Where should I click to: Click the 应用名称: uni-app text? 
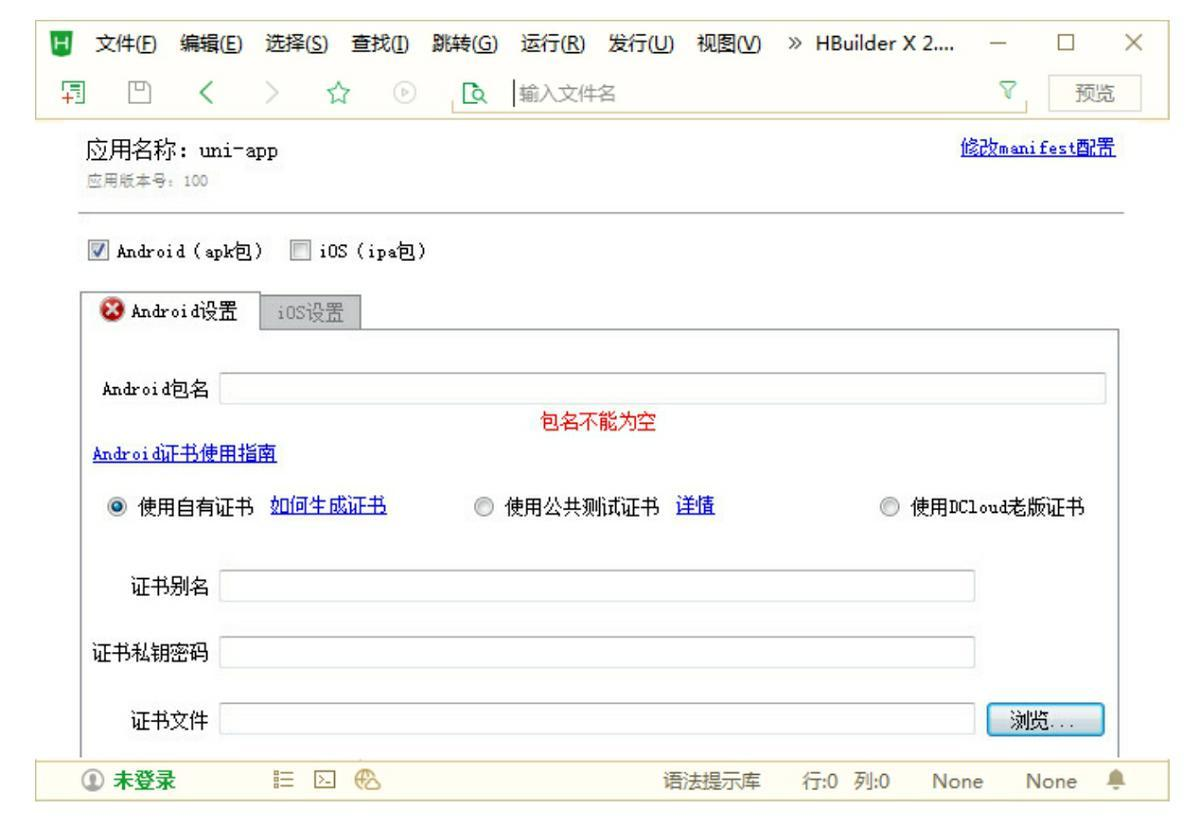coord(181,150)
